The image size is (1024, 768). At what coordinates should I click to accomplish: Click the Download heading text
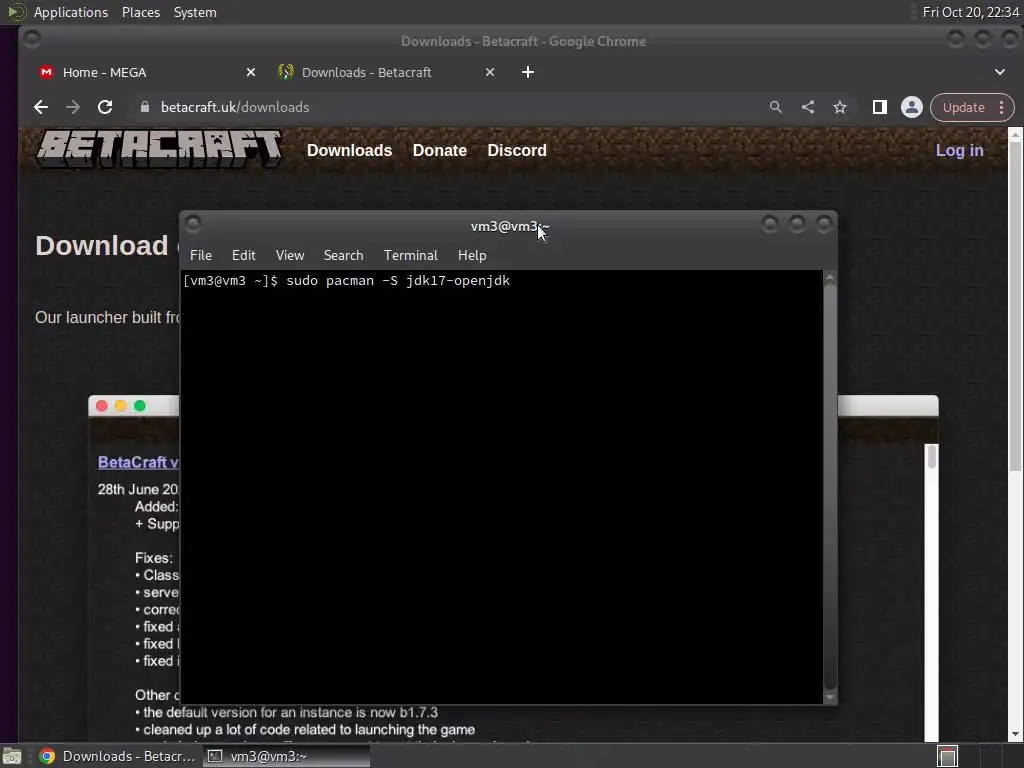102,246
